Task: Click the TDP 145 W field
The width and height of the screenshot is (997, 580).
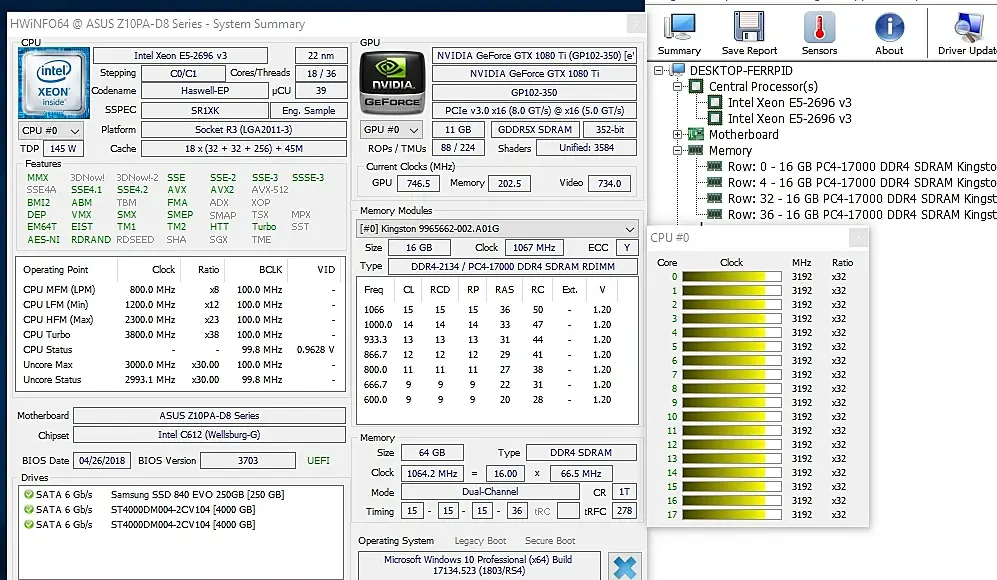Action: point(63,148)
